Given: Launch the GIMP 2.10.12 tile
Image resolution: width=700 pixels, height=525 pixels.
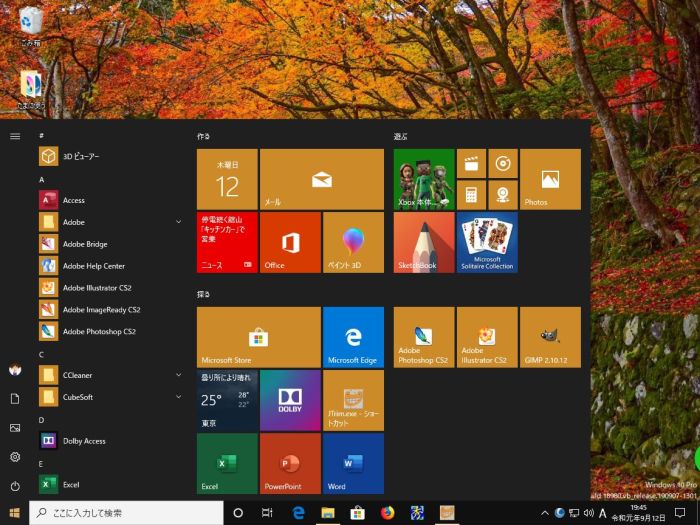Looking at the screenshot, I should click(x=549, y=337).
